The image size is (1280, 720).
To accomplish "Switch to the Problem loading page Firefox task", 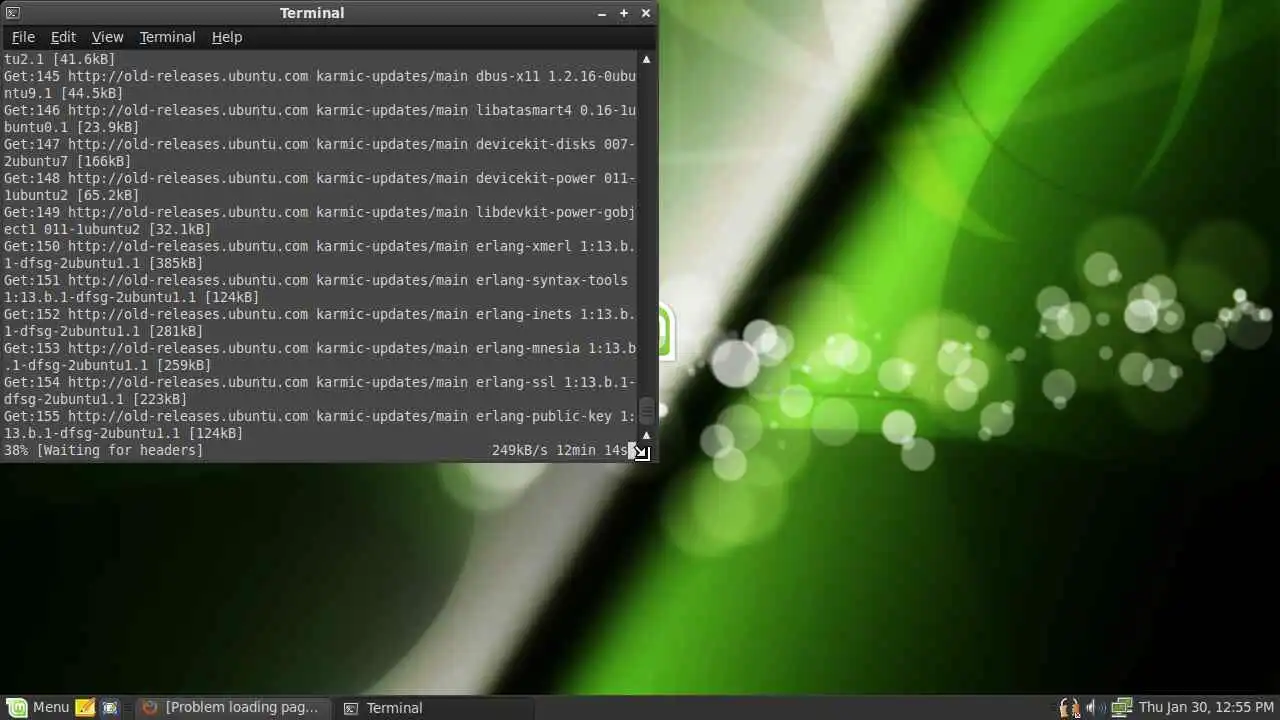I will coord(232,707).
